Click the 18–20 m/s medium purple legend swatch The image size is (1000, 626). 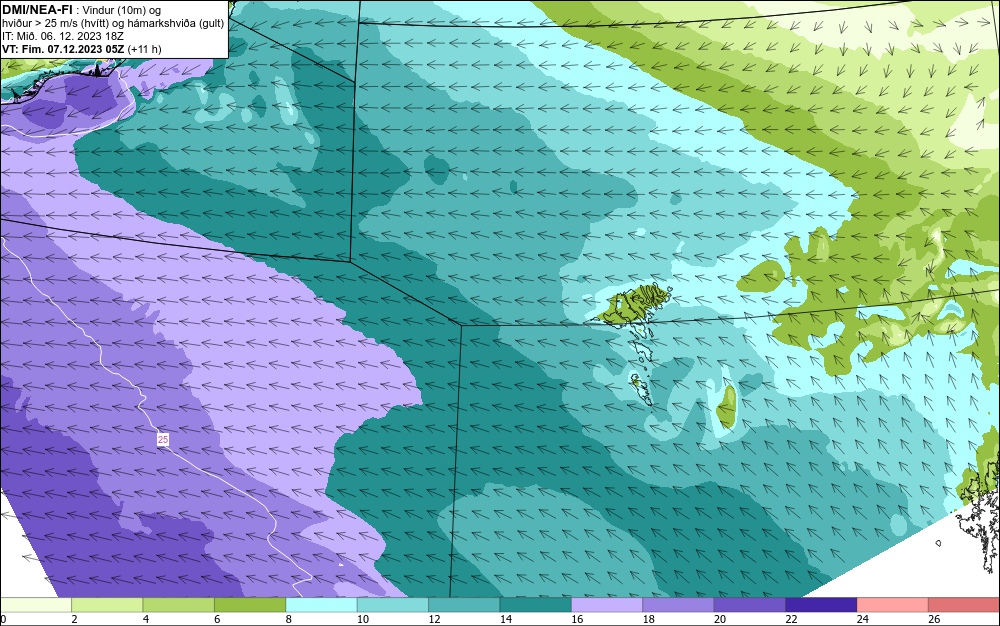tap(679, 605)
